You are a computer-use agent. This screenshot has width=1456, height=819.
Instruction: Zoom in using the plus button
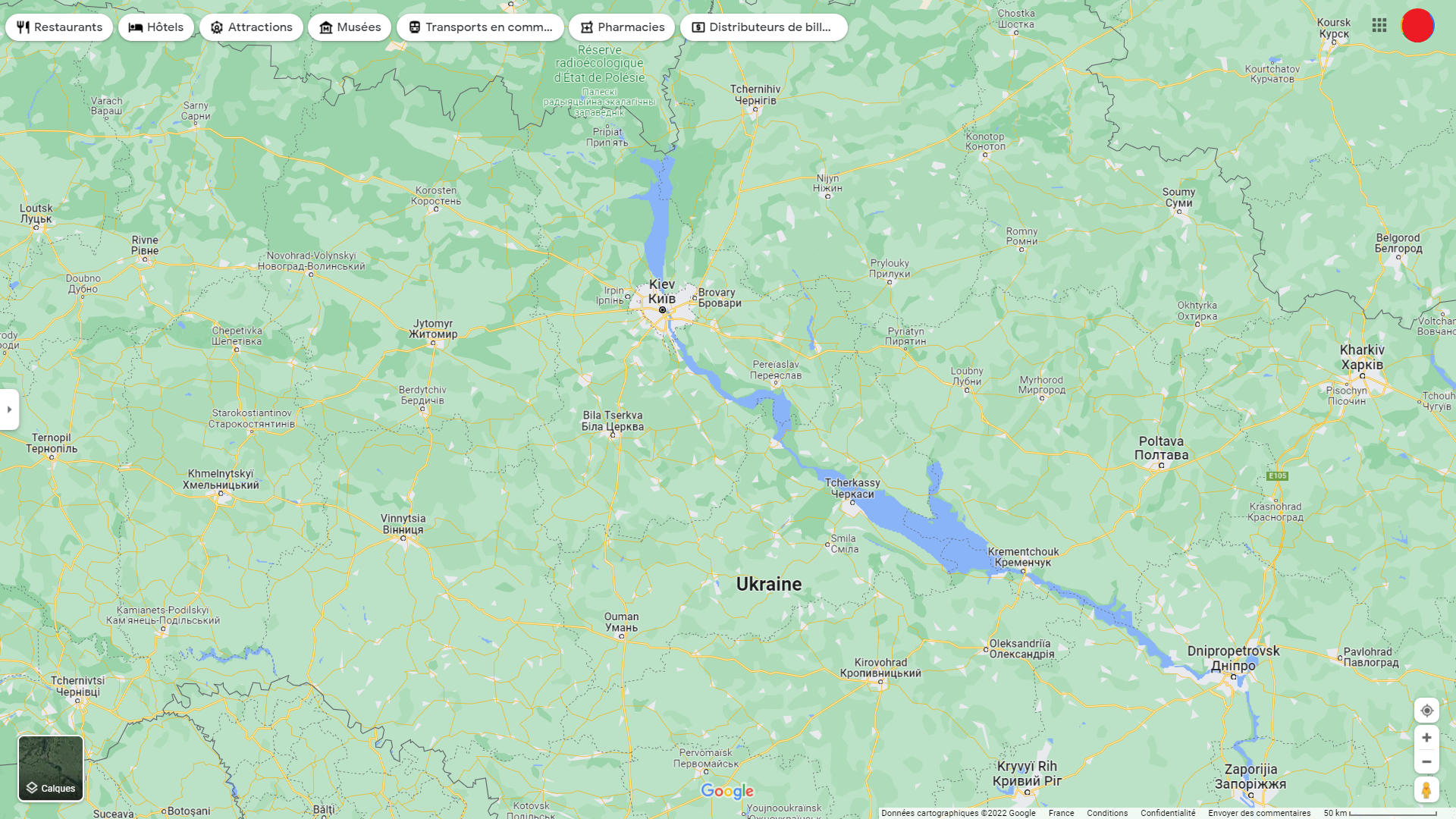coord(1427,738)
